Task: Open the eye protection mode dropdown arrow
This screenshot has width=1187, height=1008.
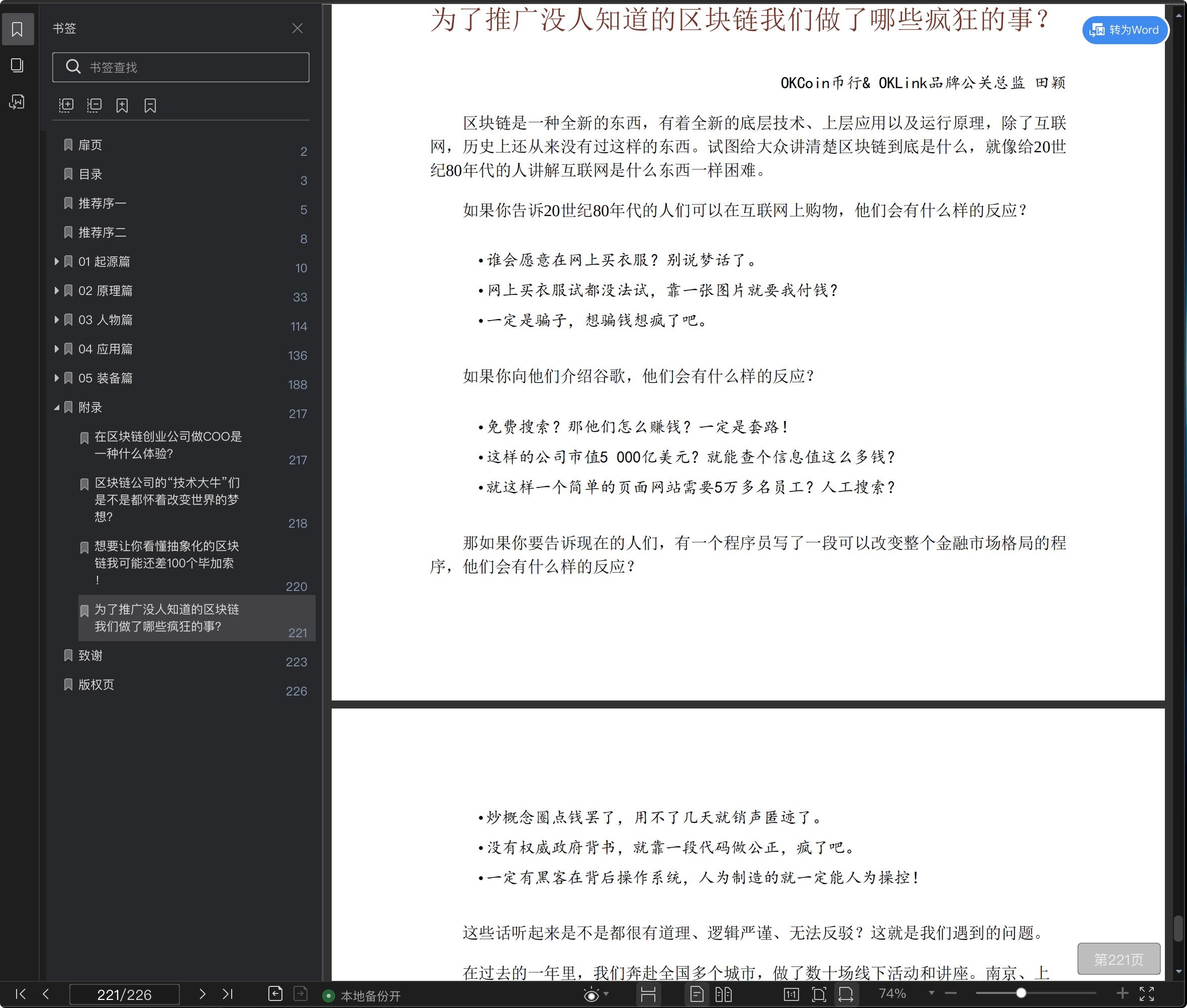Action: [607, 994]
